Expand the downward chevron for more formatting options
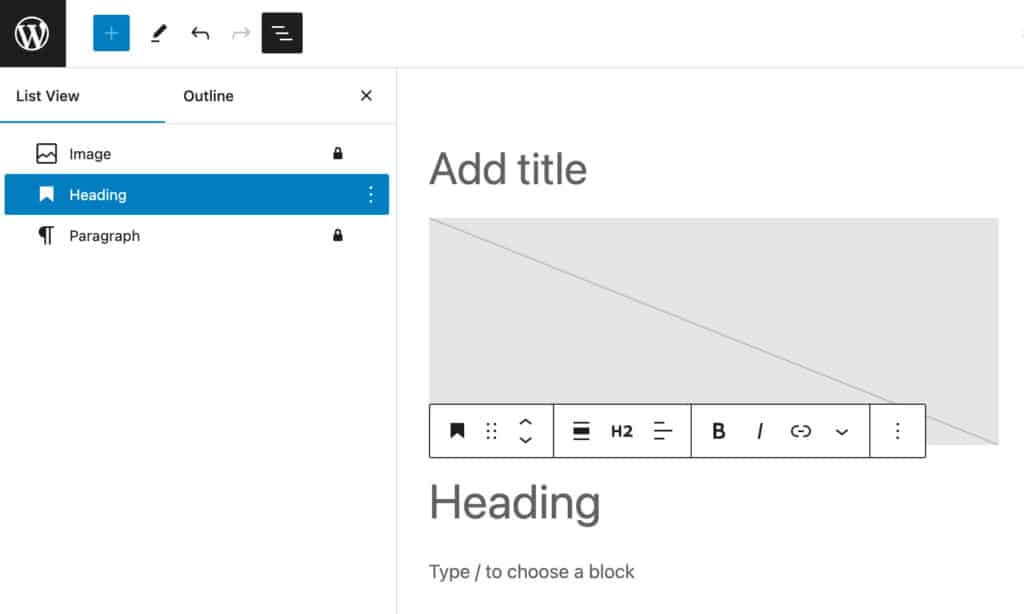Screen dimensions: 1024x614 point(840,431)
